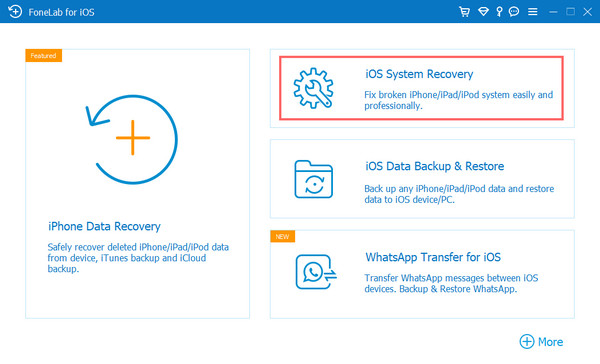The image size is (600, 364).
Task: Open WhatsApp Transfer for iOS title
Action: tap(433, 257)
